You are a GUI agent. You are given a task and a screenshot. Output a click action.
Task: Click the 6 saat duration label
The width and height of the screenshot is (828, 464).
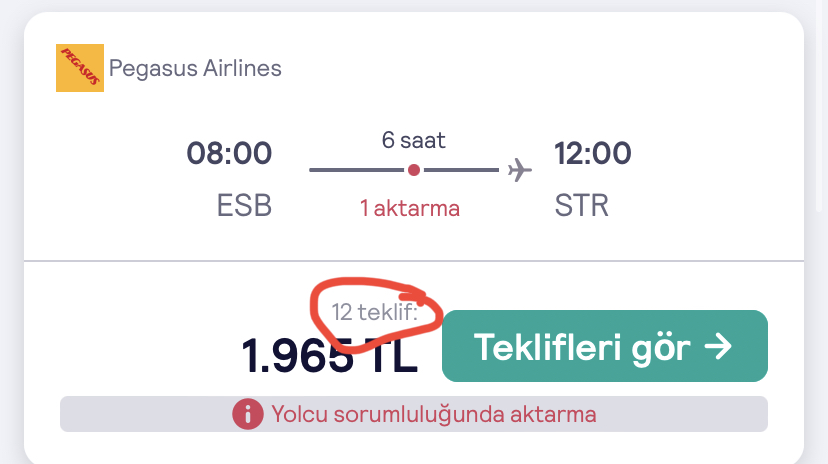point(414,140)
